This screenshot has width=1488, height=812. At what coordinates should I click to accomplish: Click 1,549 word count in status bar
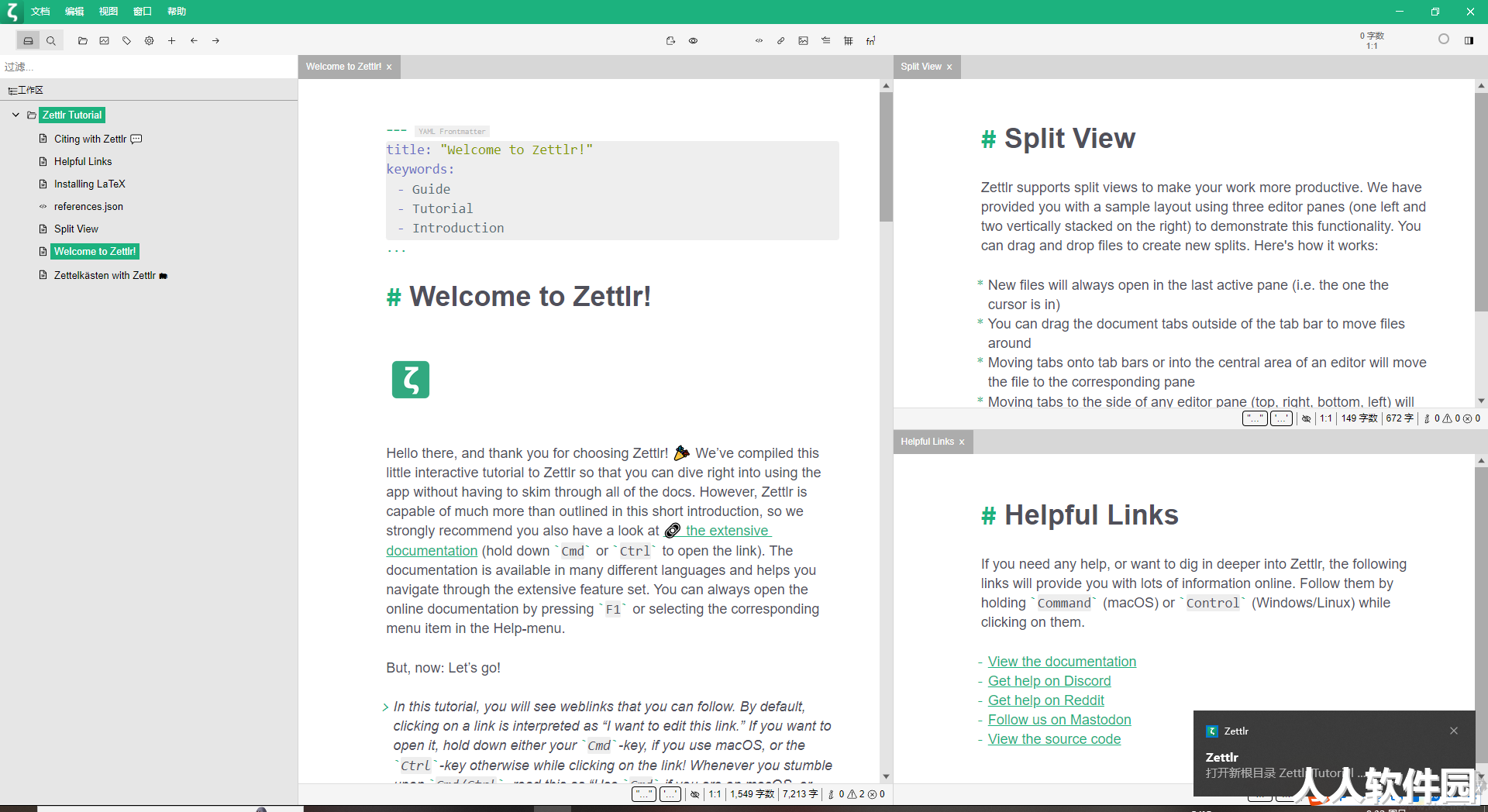[x=752, y=794]
